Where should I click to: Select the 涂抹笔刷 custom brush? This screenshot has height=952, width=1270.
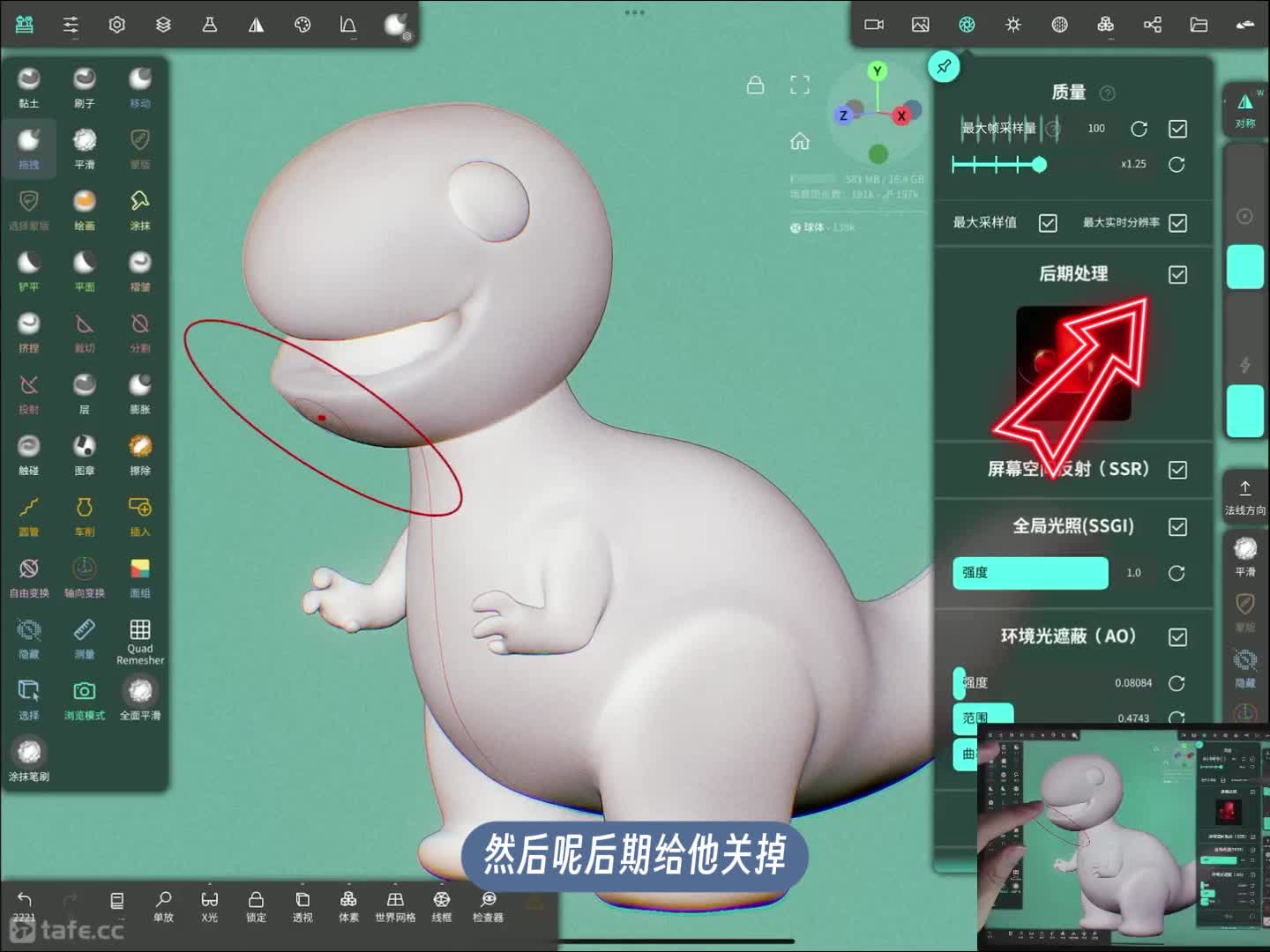pyautogui.click(x=29, y=760)
